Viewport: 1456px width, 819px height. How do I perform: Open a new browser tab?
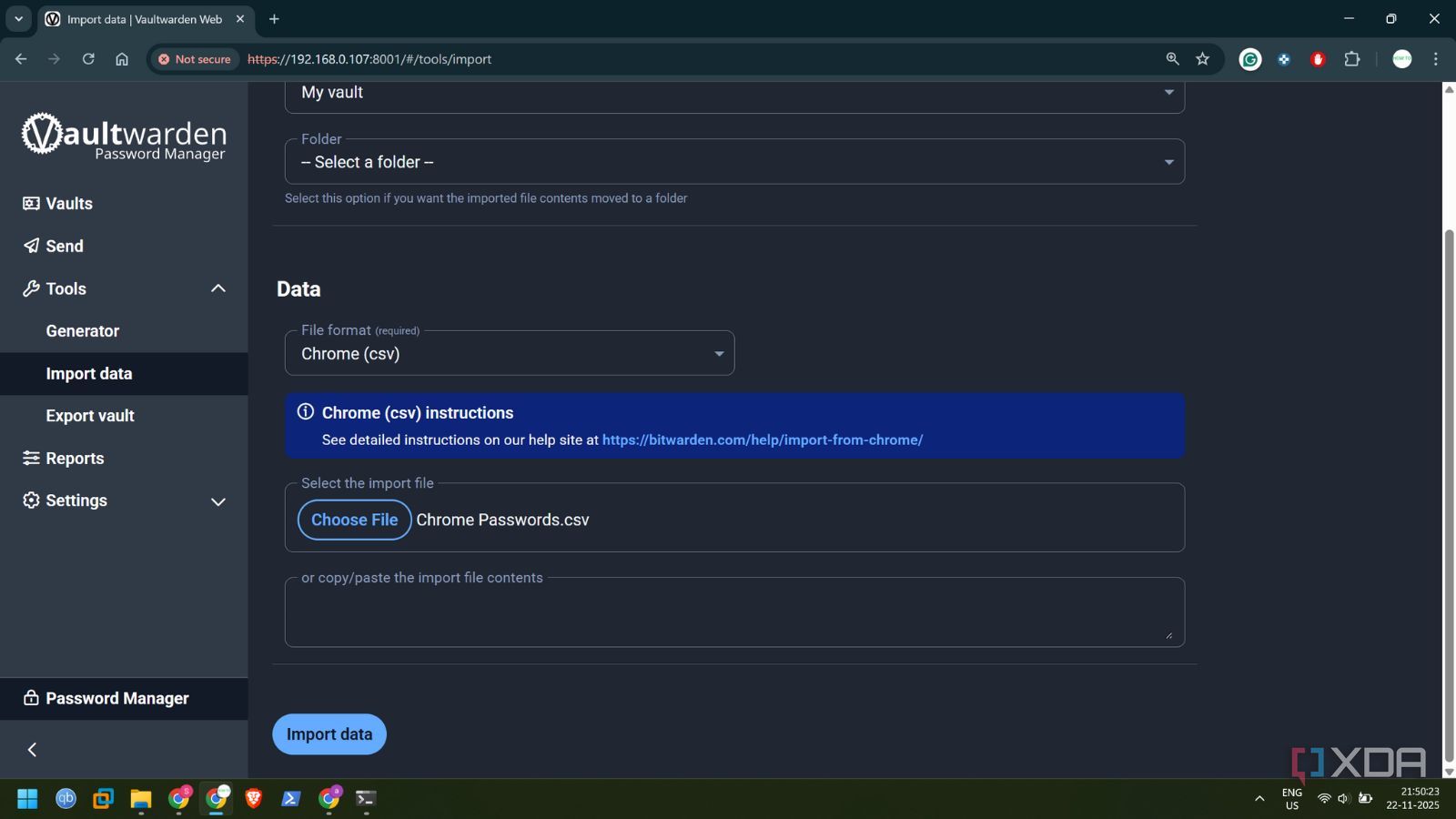[274, 19]
